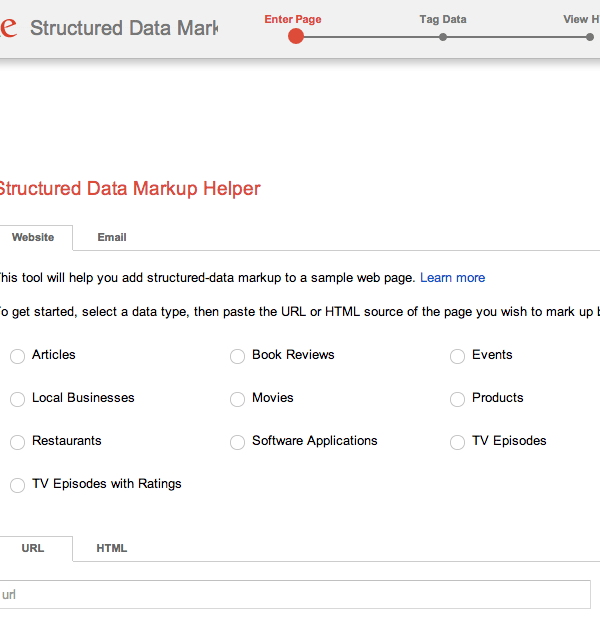
Task: Select Local Businesses data type
Action: (x=17, y=399)
